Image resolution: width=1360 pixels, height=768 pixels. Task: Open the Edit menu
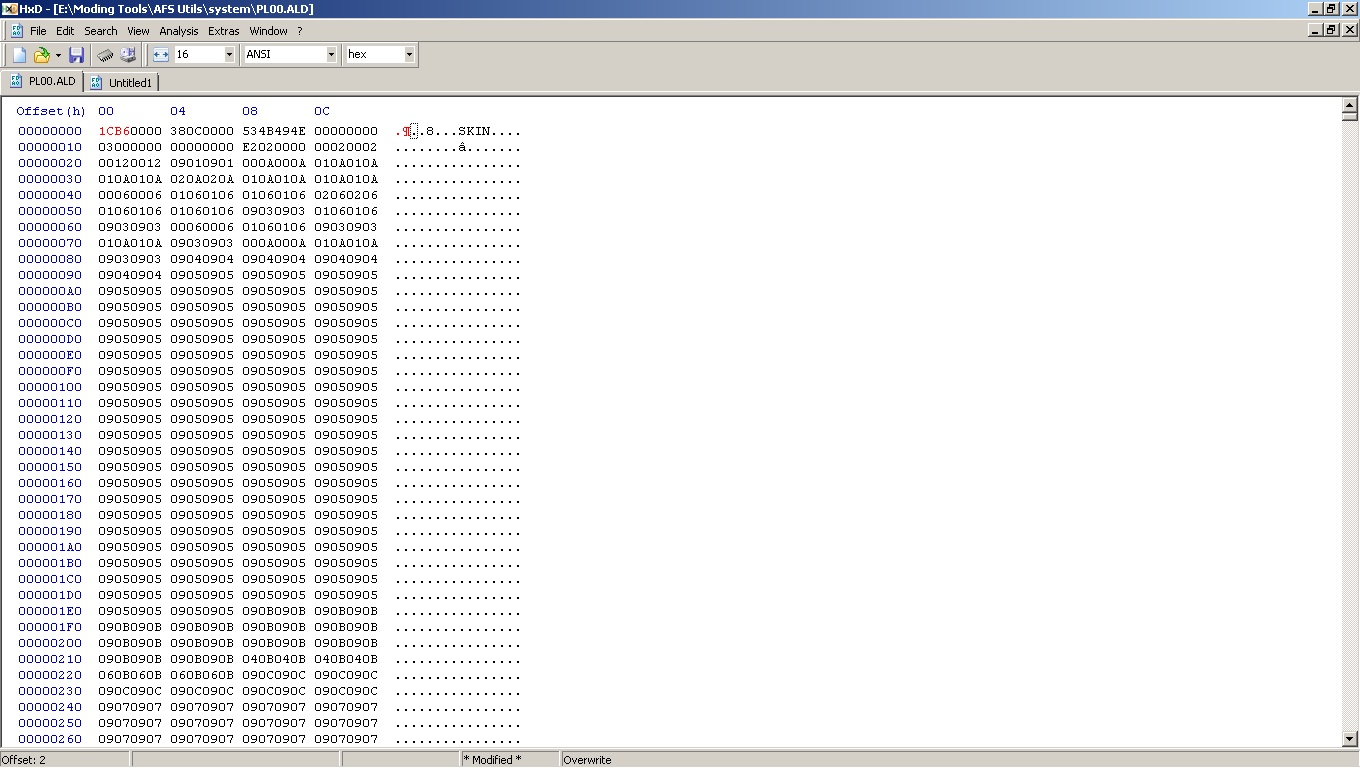[65, 31]
